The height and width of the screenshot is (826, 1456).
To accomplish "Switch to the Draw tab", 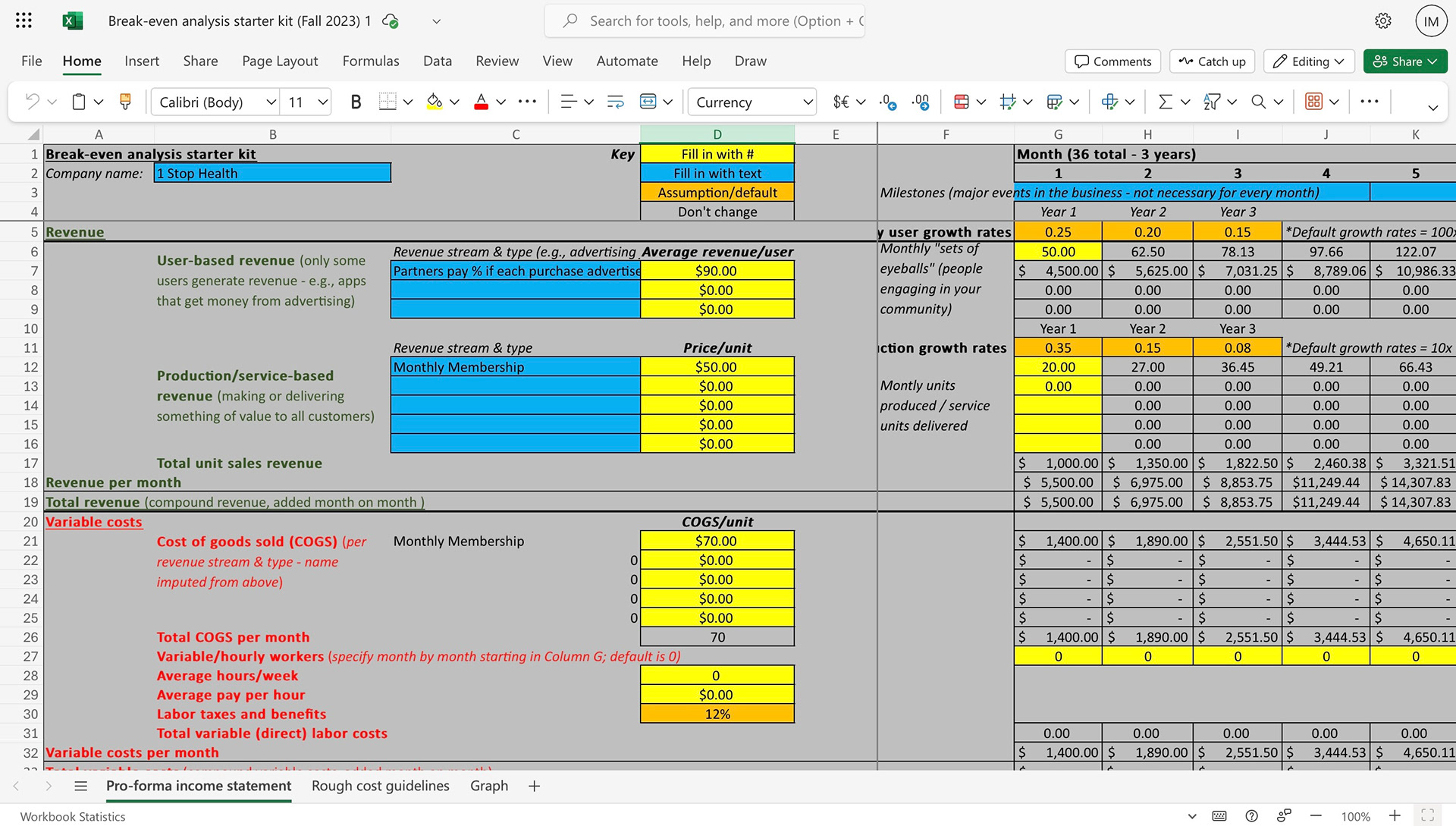I will [x=750, y=61].
